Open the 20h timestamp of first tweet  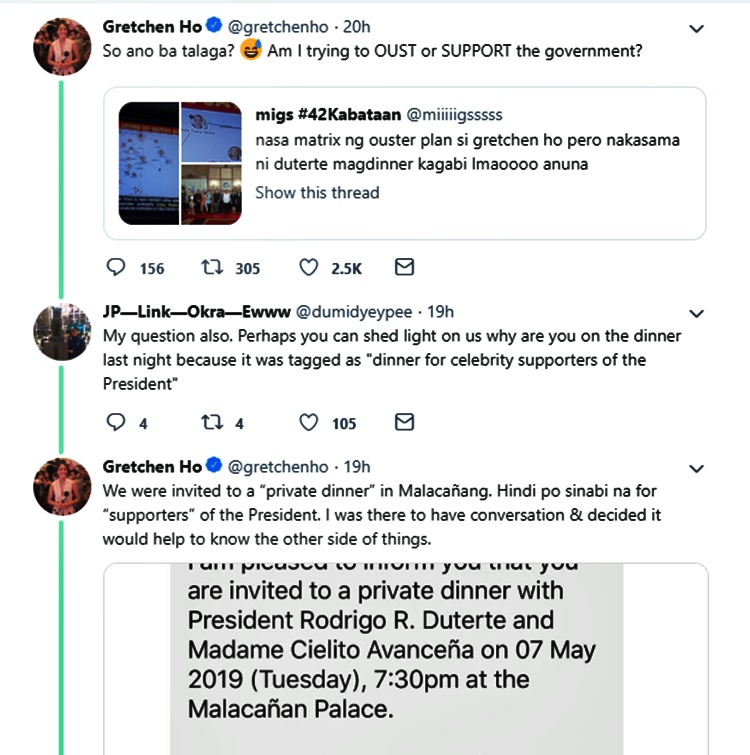click(357, 27)
